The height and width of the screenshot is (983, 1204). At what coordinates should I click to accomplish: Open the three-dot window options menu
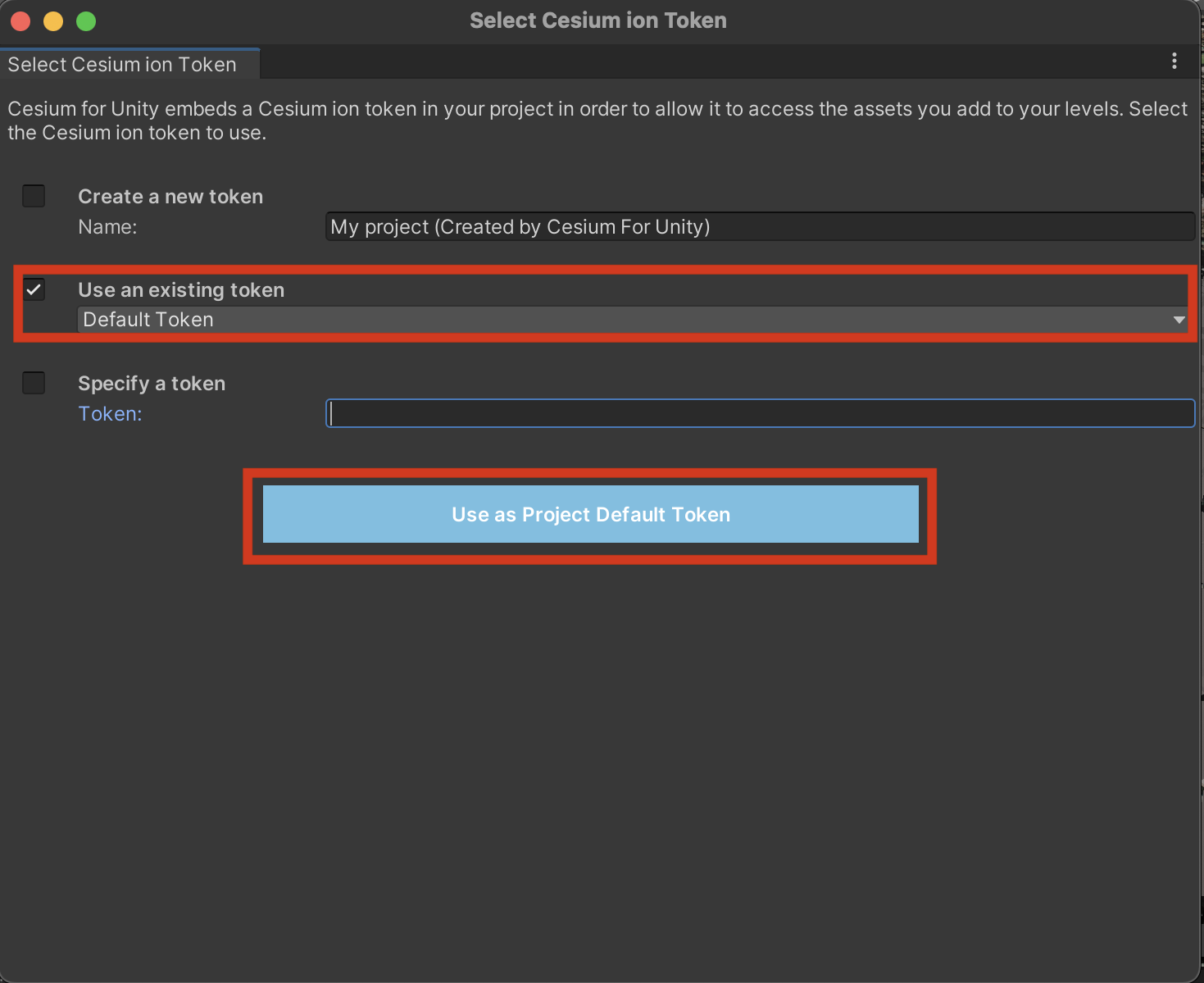[1174, 61]
